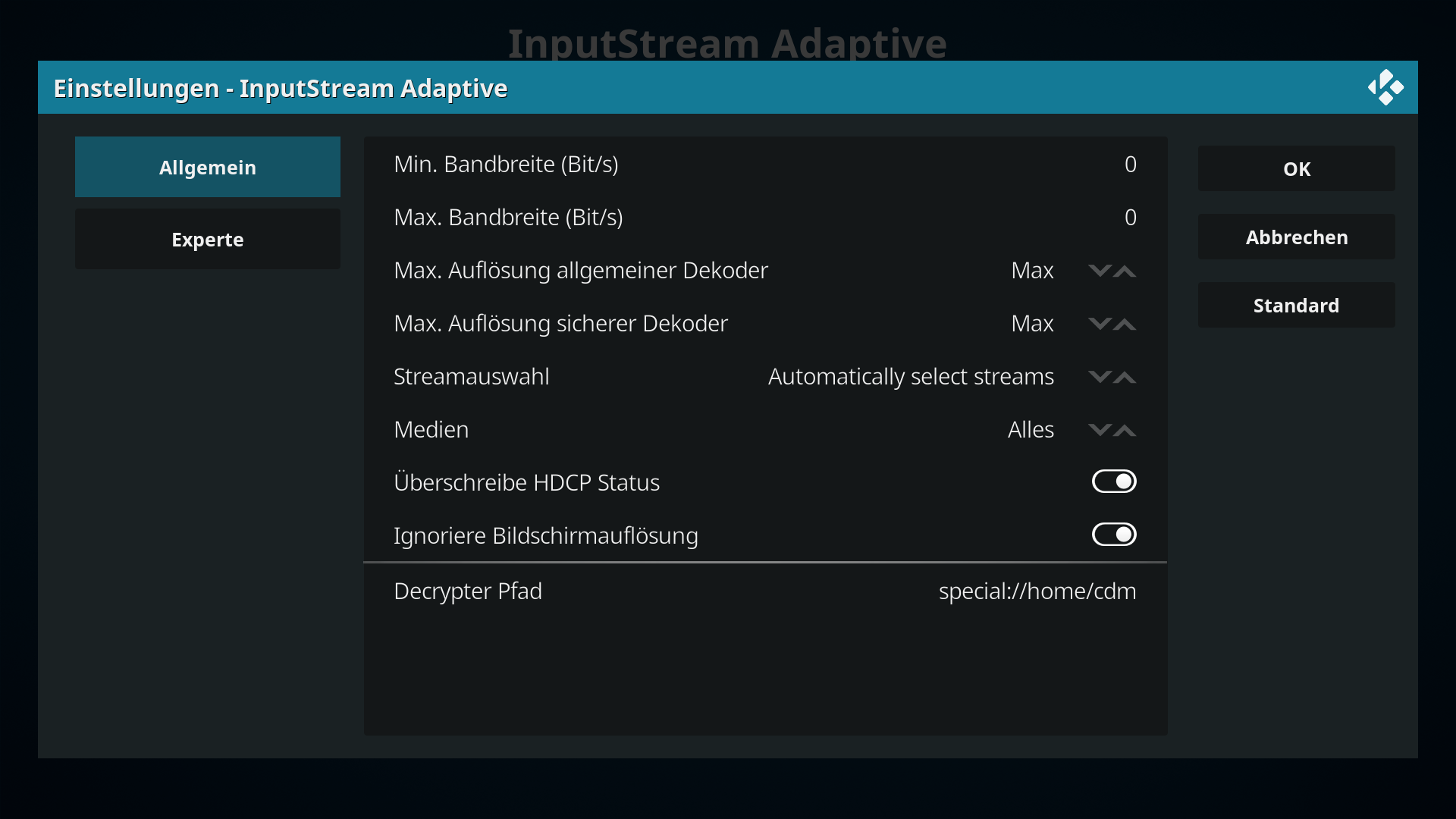Reset settings with Standard button

(1297, 305)
